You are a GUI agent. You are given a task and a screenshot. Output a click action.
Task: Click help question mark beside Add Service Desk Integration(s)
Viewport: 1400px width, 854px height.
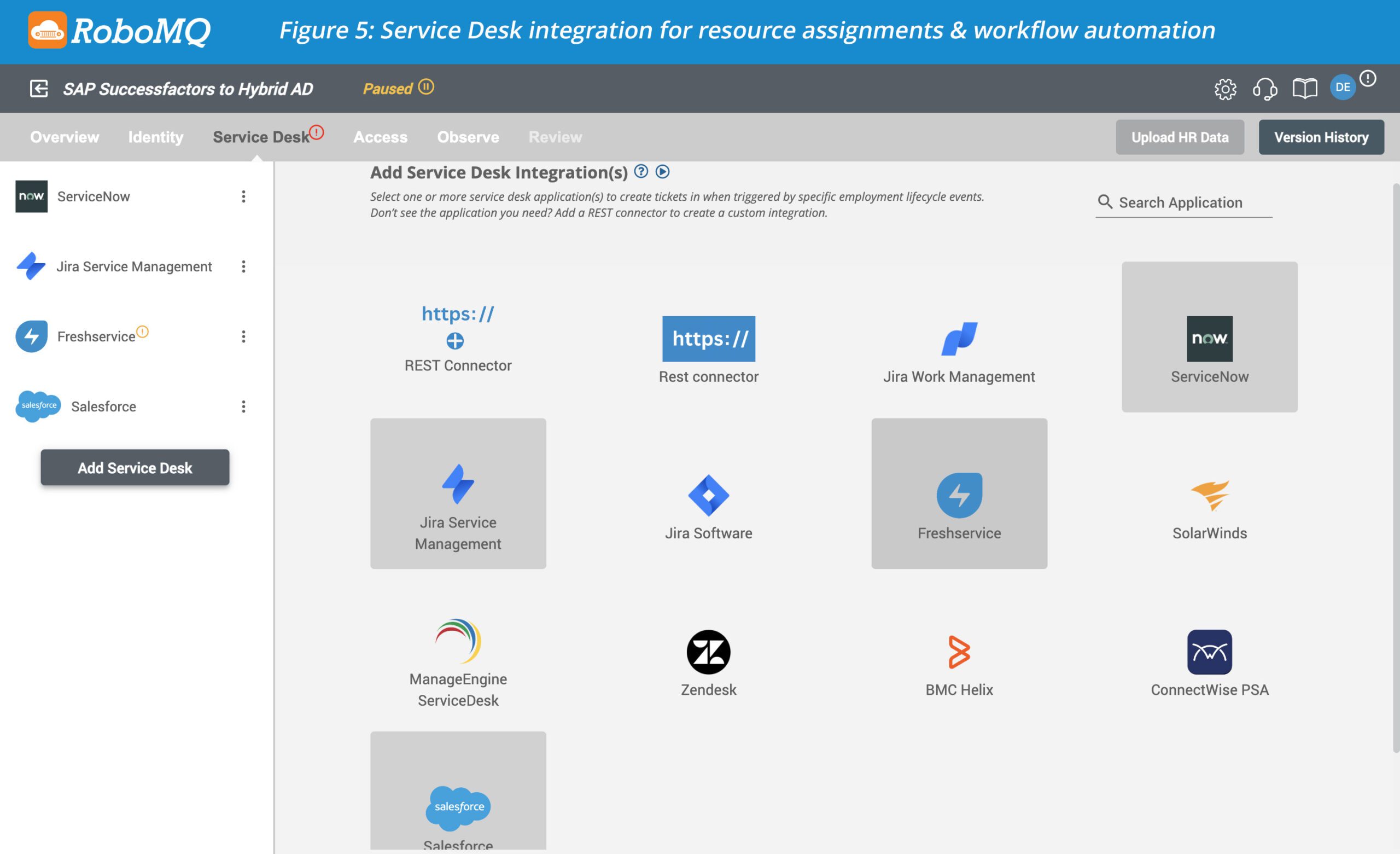tap(641, 171)
